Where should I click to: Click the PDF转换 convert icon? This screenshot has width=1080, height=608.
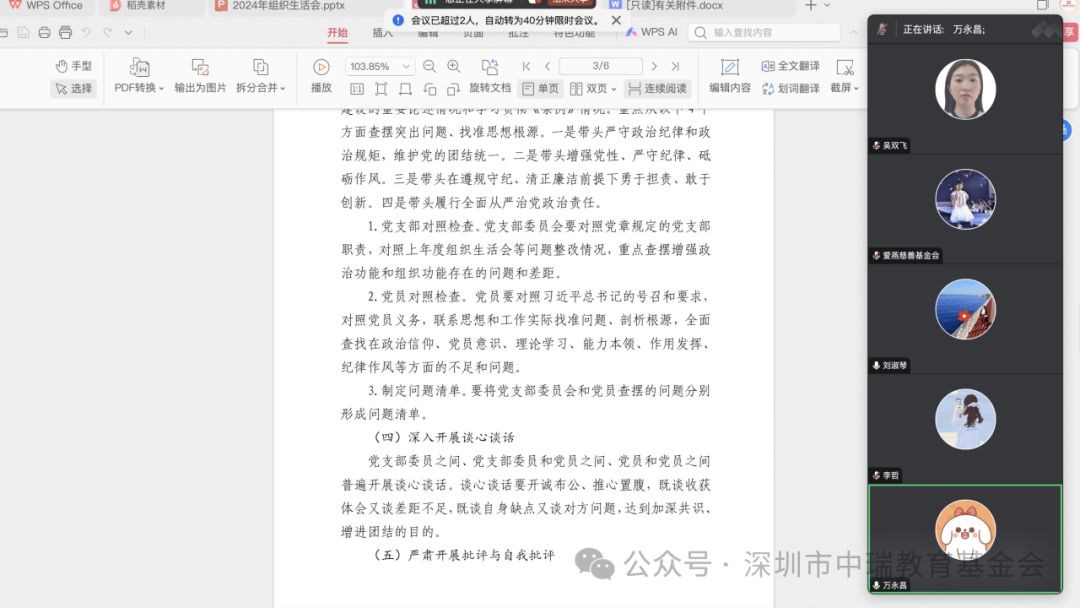[140, 67]
